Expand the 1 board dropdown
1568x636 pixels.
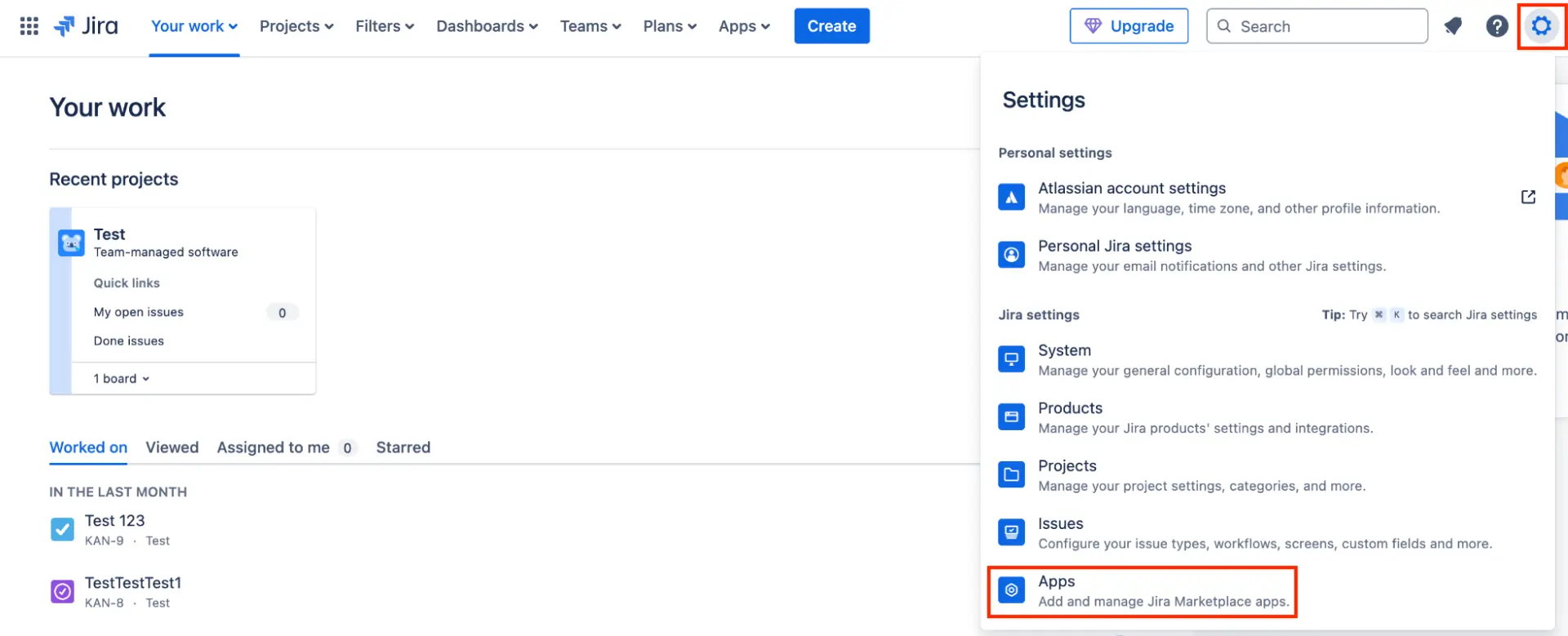[121, 379]
